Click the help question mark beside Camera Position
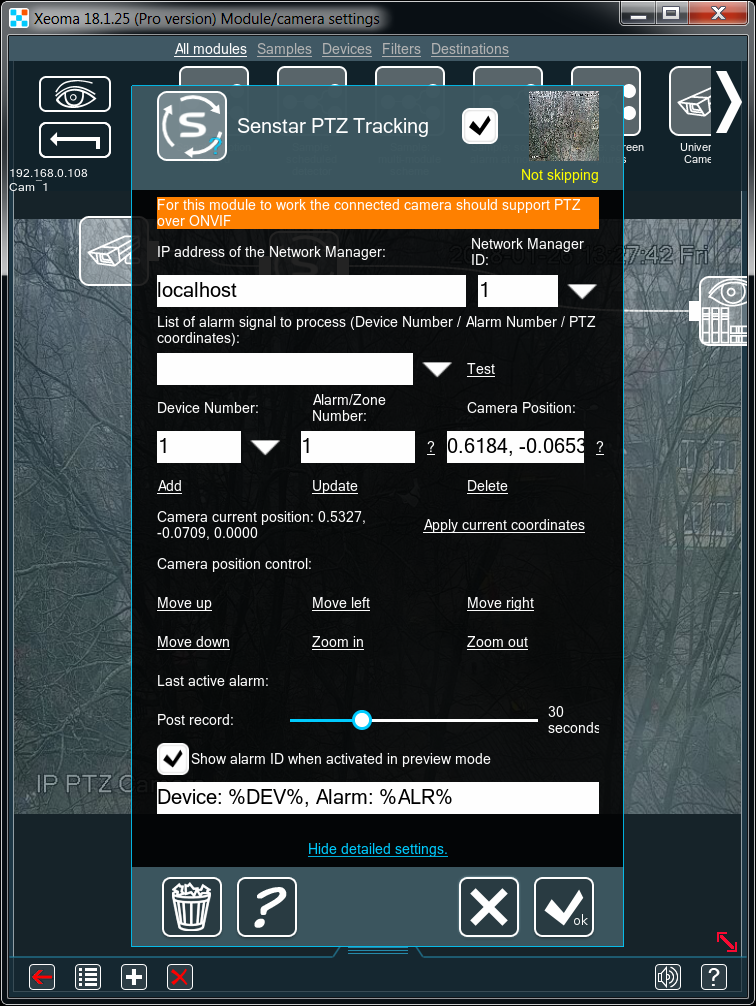Screen dimensions: 756x1006 point(599,447)
